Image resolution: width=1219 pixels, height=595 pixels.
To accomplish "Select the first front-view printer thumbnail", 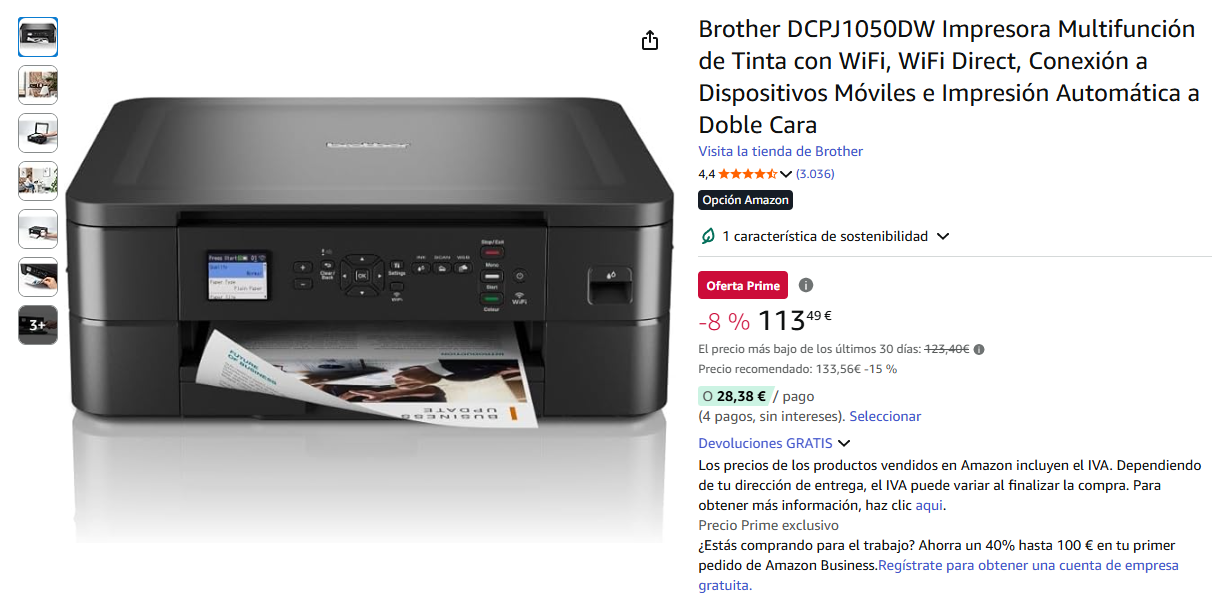I will [x=38, y=37].
